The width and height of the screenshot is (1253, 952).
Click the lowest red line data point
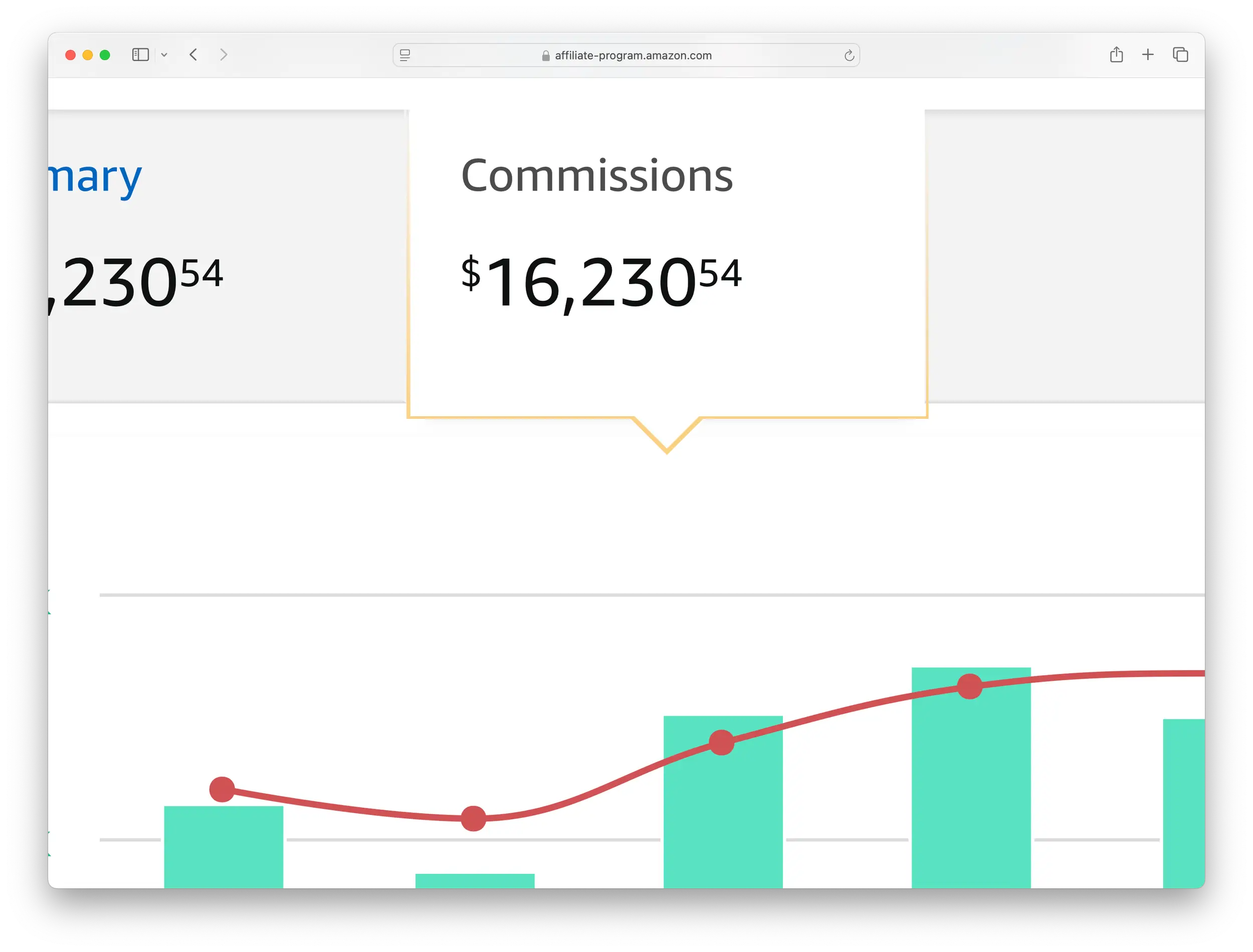(x=473, y=818)
